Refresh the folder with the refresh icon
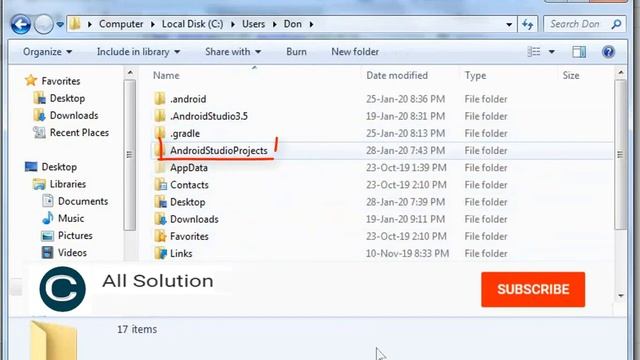This screenshot has width=640, height=360. pyautogui.click(x=527, y=24)
